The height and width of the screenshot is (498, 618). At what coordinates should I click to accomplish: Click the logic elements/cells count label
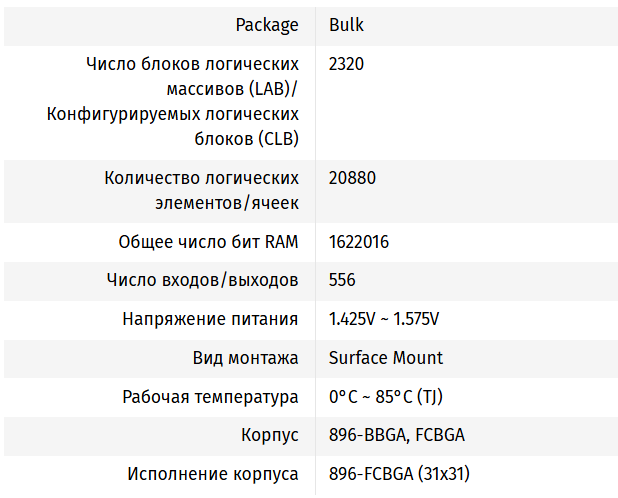tap(201, 190)
